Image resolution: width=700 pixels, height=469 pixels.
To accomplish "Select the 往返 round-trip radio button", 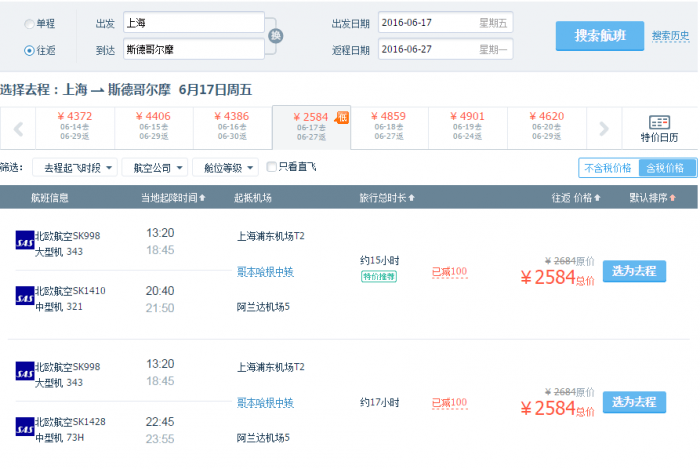I will (x=29, y=50).
